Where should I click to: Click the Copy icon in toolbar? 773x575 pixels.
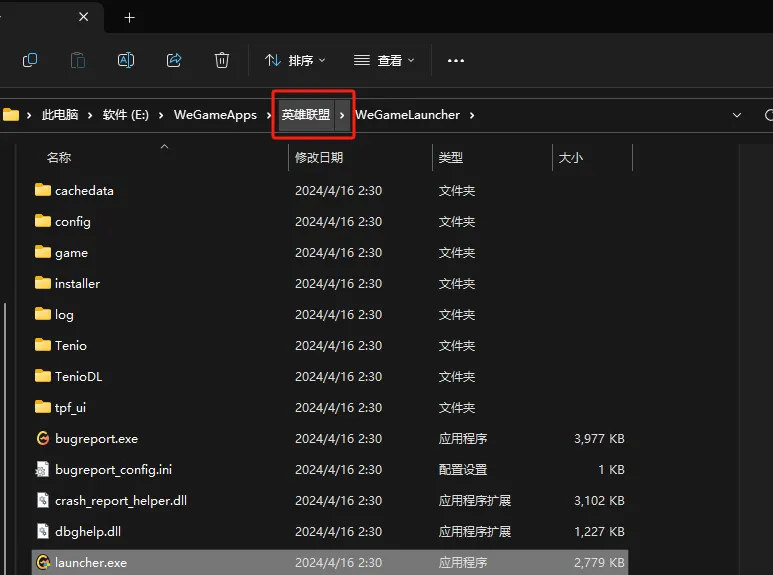pos(30,60)
